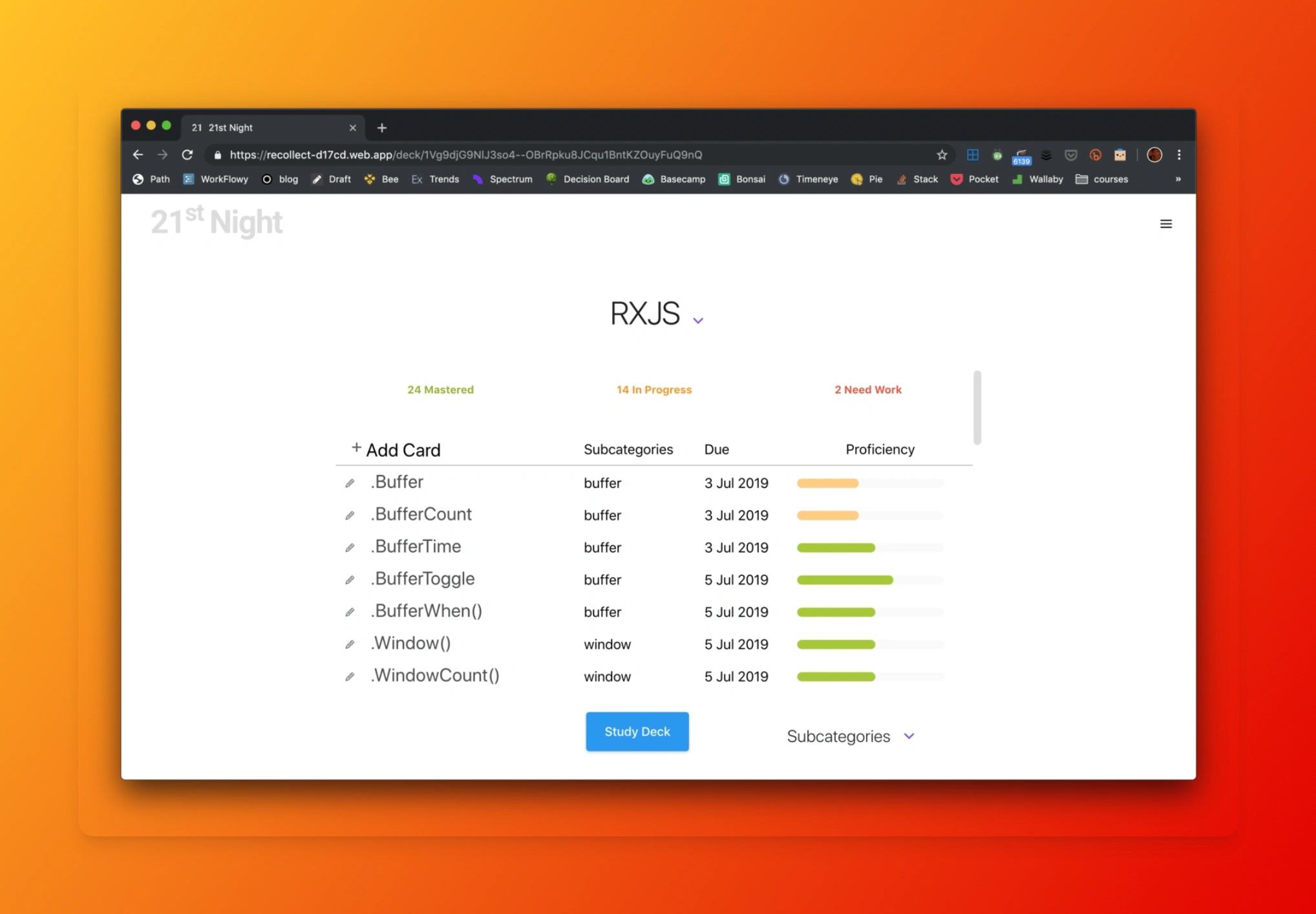Open editing for .BufferToggle with pencil icon
The height and width of the screenshot is (914, 1316).
tap(350, 580)
